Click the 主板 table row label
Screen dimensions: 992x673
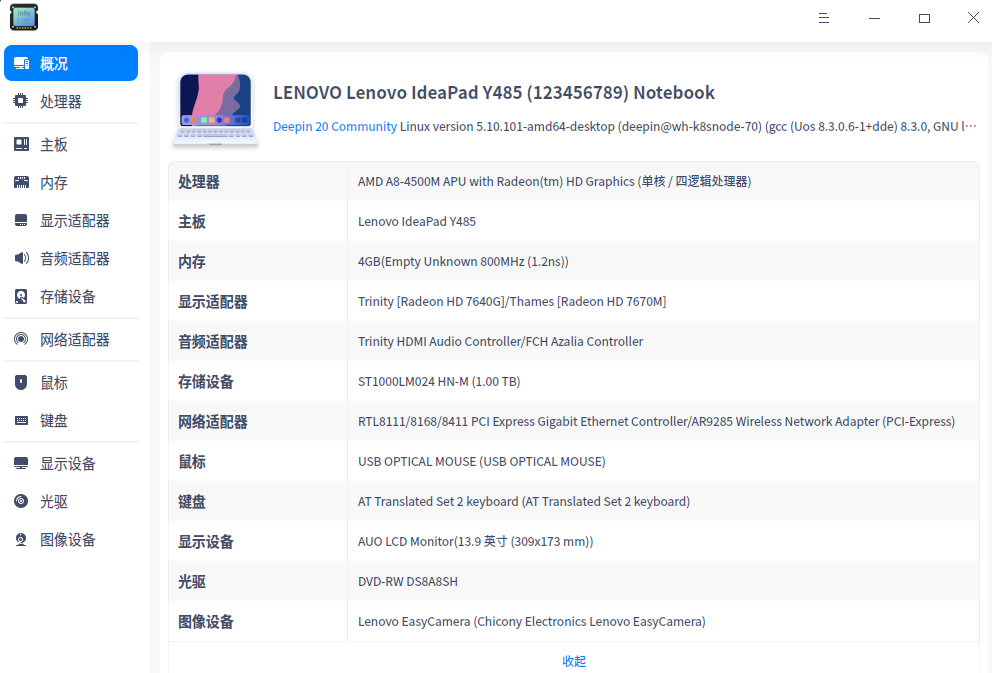pos(192,222)
